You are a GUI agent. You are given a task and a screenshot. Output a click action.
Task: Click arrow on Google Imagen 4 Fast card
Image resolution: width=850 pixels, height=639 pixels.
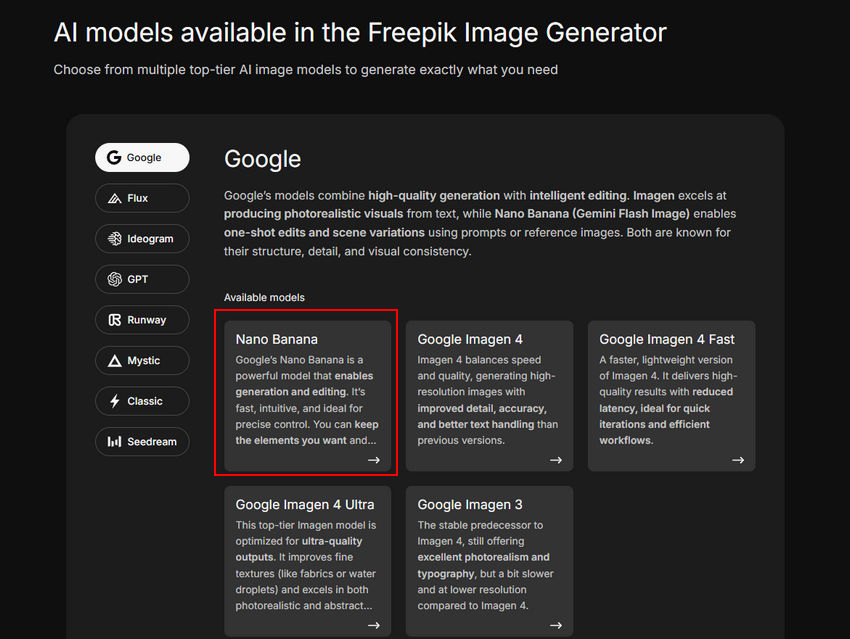[737, 460]
